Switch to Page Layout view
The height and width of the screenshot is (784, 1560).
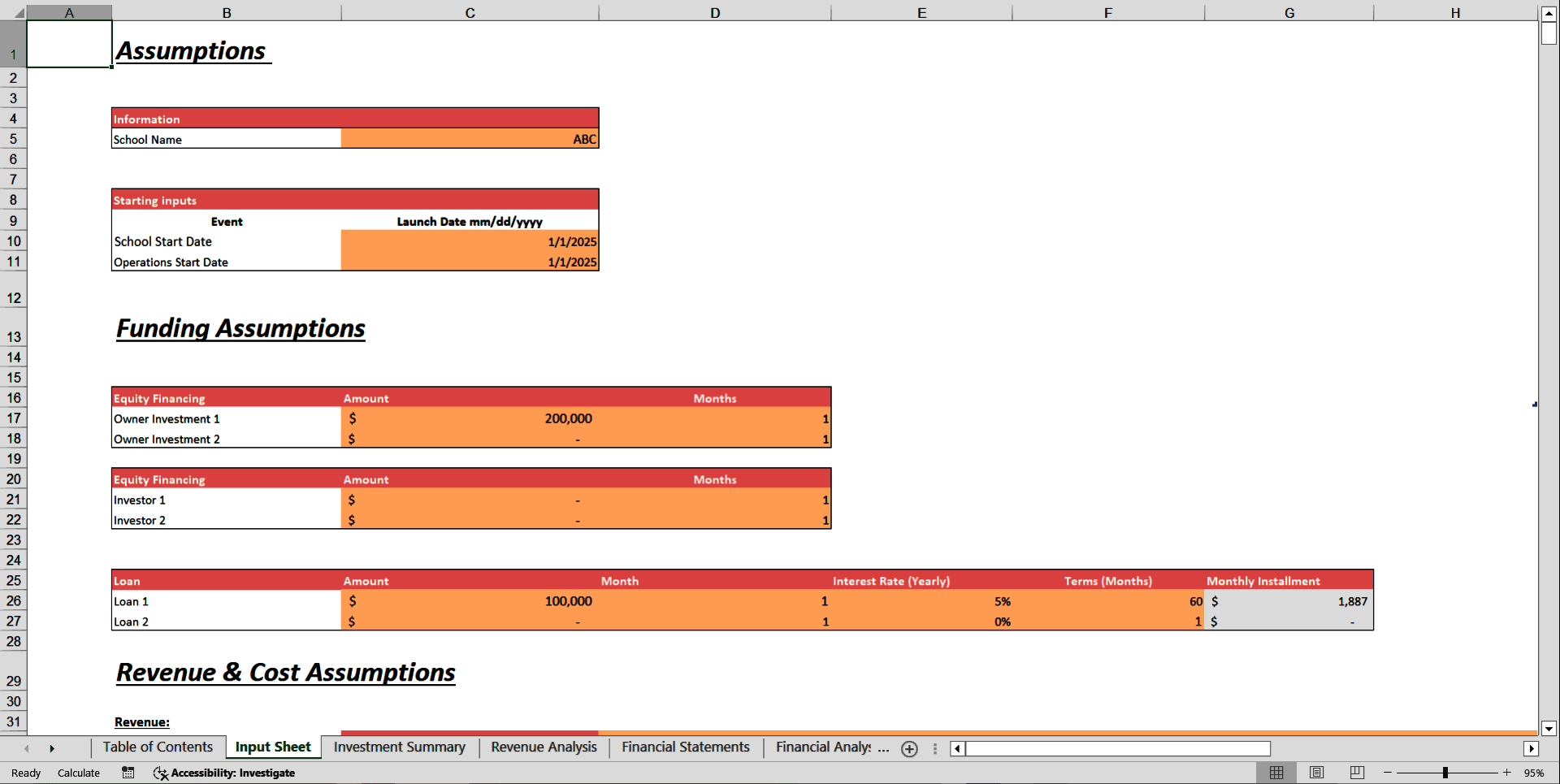[x=1316, y=773]
